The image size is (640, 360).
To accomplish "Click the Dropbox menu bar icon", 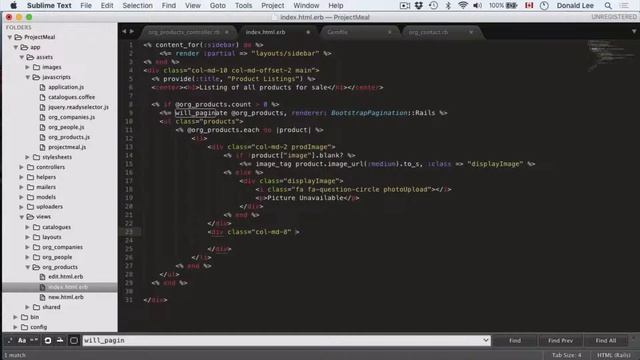I will [x=419, y=5].
